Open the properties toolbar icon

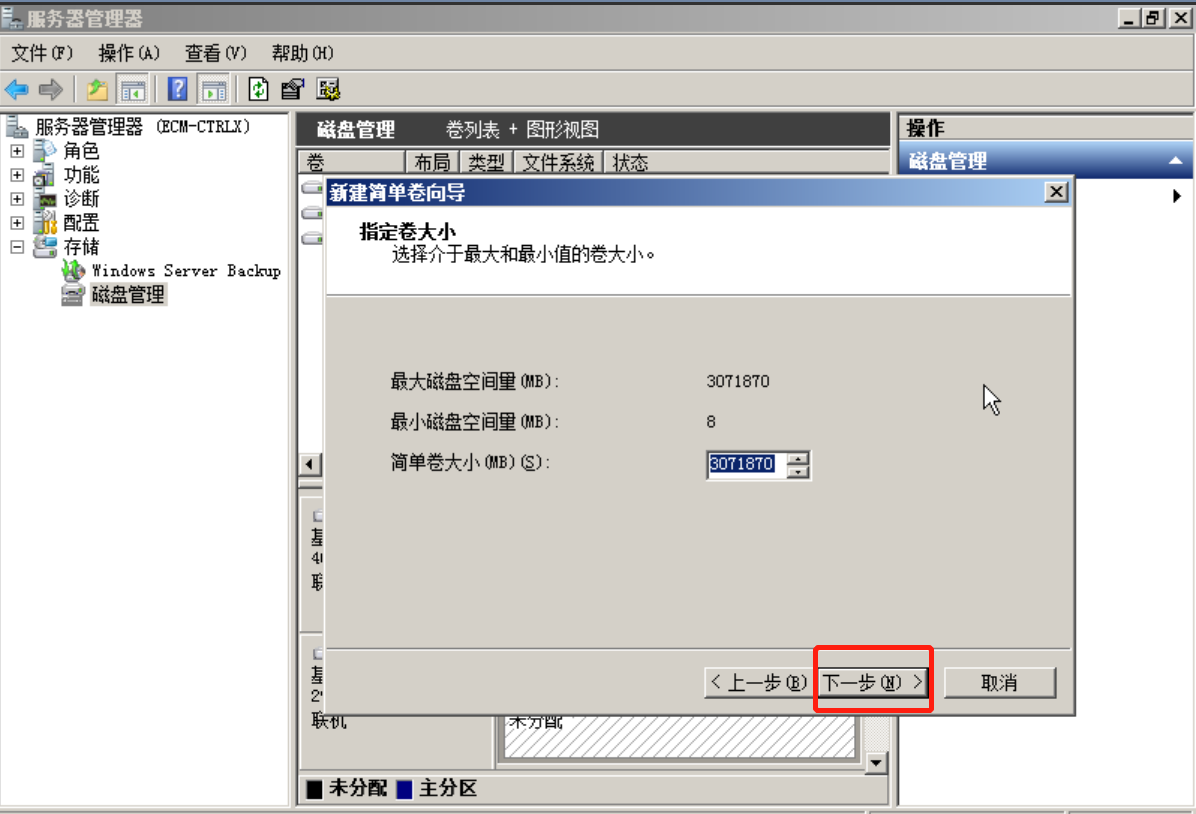coord(292,90)
